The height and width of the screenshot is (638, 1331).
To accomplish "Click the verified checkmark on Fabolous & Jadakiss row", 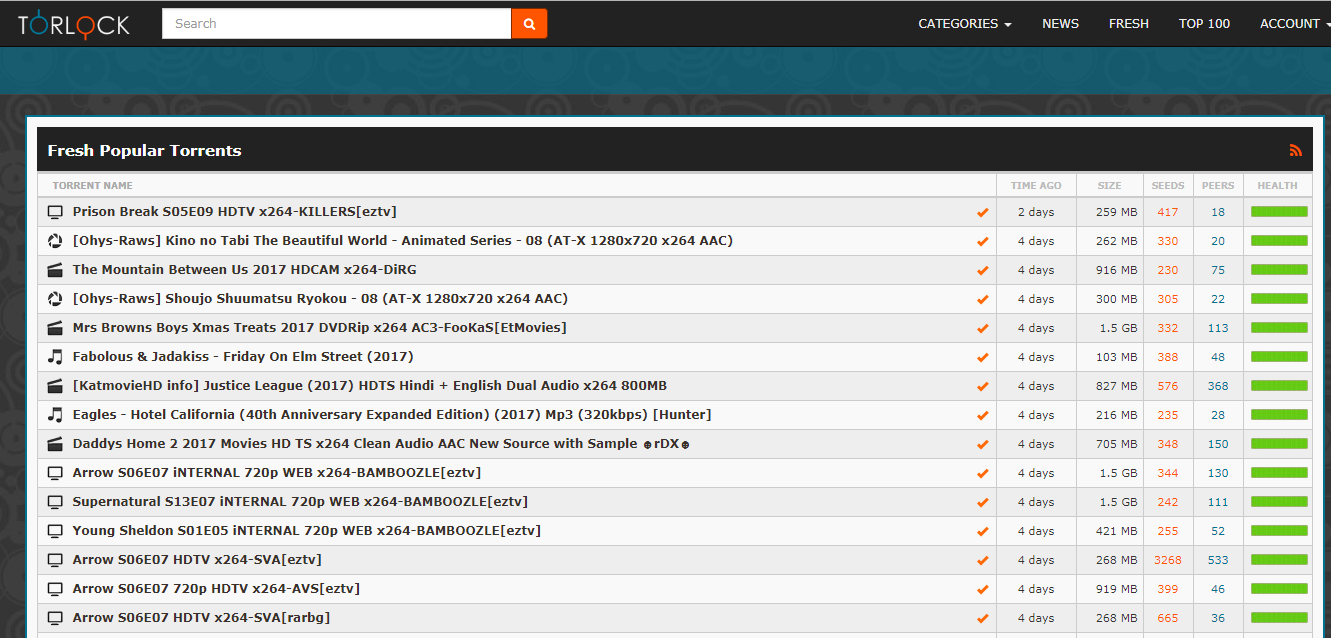I will [982, 357].
